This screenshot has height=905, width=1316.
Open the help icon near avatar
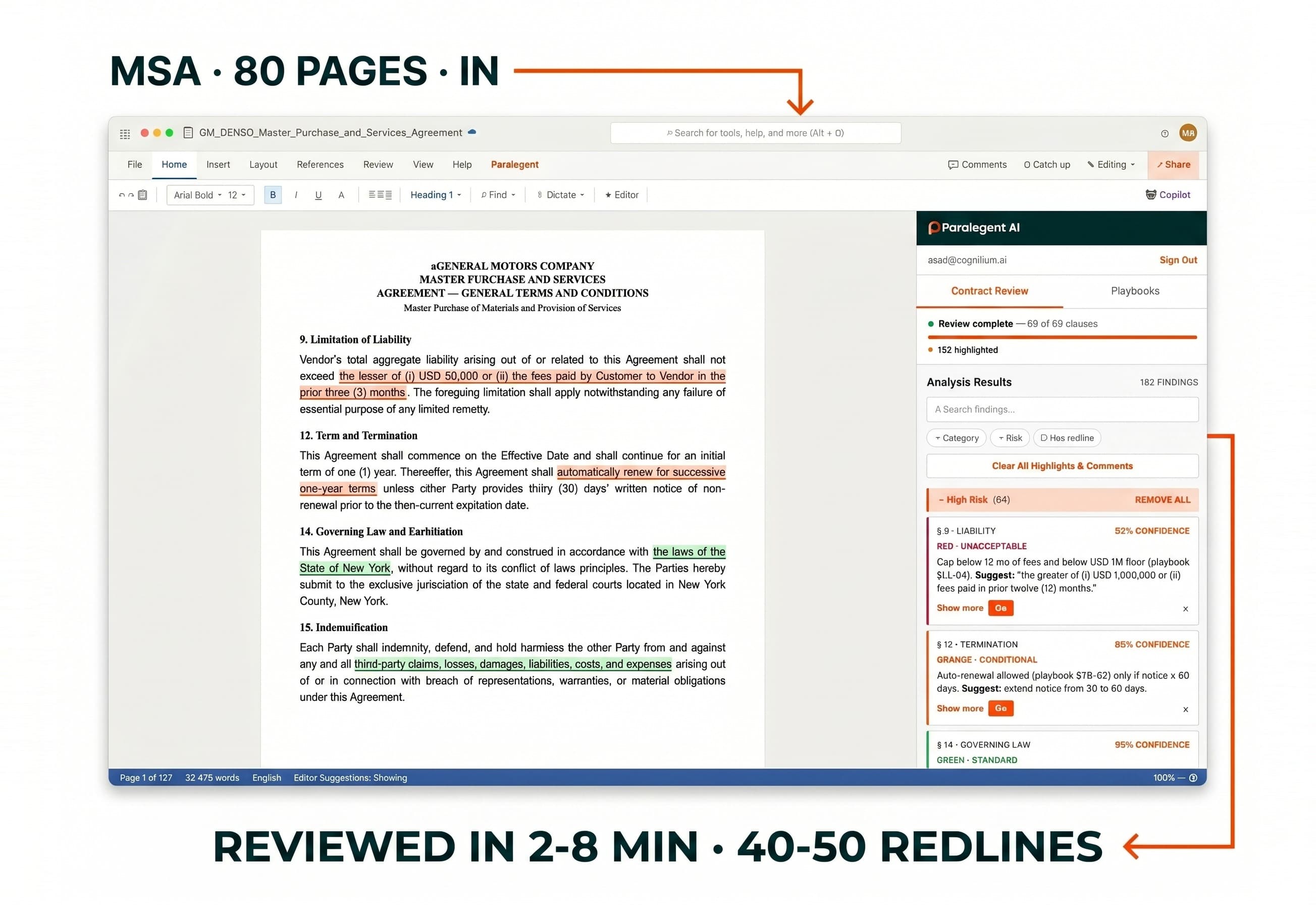pos(1164,134)
